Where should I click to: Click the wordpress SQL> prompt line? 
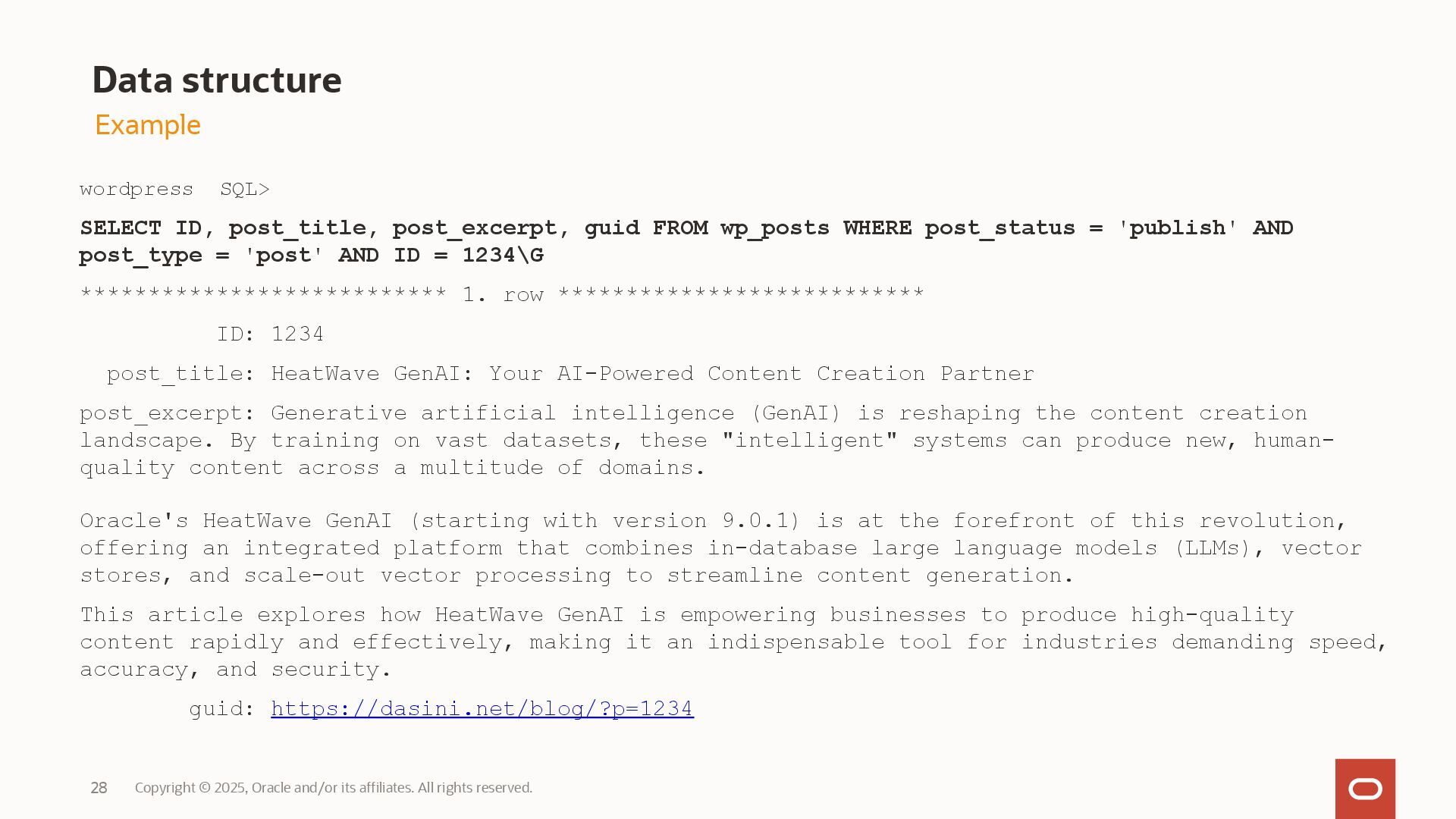coord(175,190)
